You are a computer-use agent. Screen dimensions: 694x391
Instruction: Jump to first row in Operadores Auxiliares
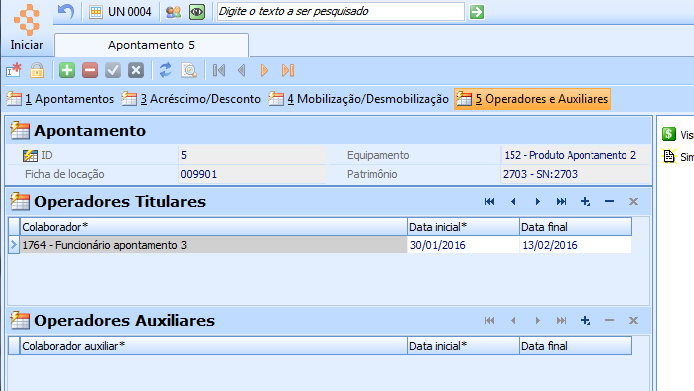pyautogui.click(x=489, y=321)
